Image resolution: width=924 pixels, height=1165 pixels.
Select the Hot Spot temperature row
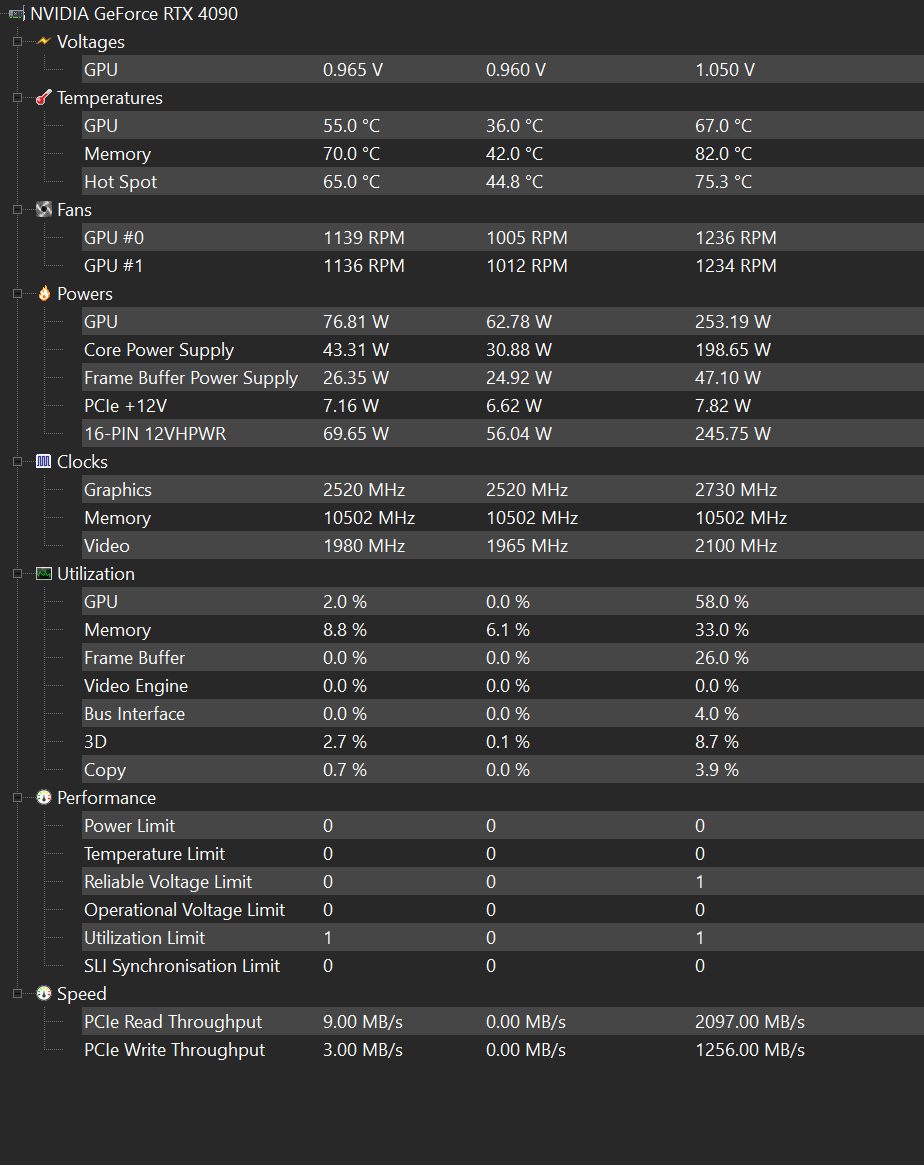(x=503, y=181)
